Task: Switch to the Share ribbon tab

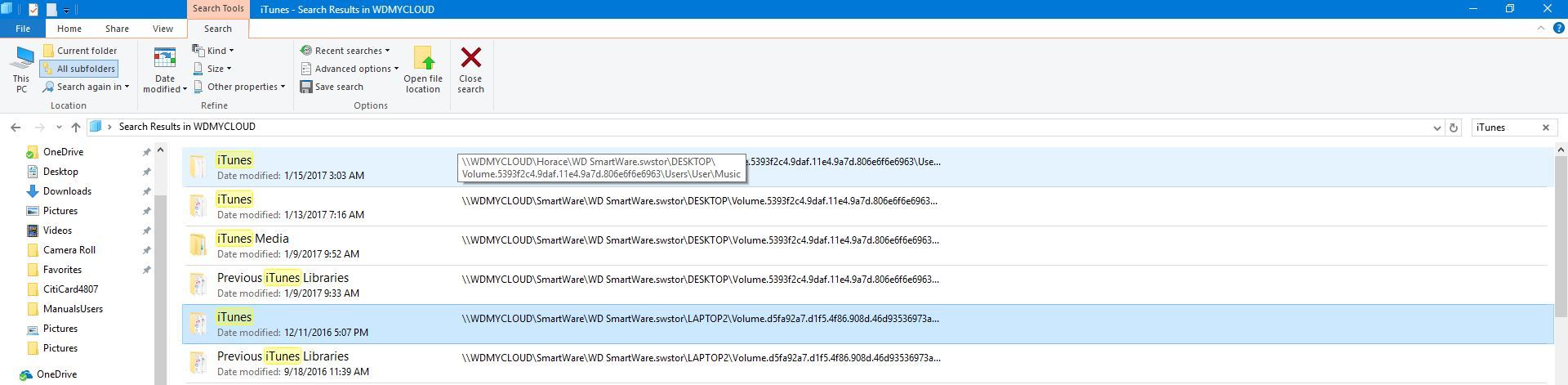Action: point(117,29)
